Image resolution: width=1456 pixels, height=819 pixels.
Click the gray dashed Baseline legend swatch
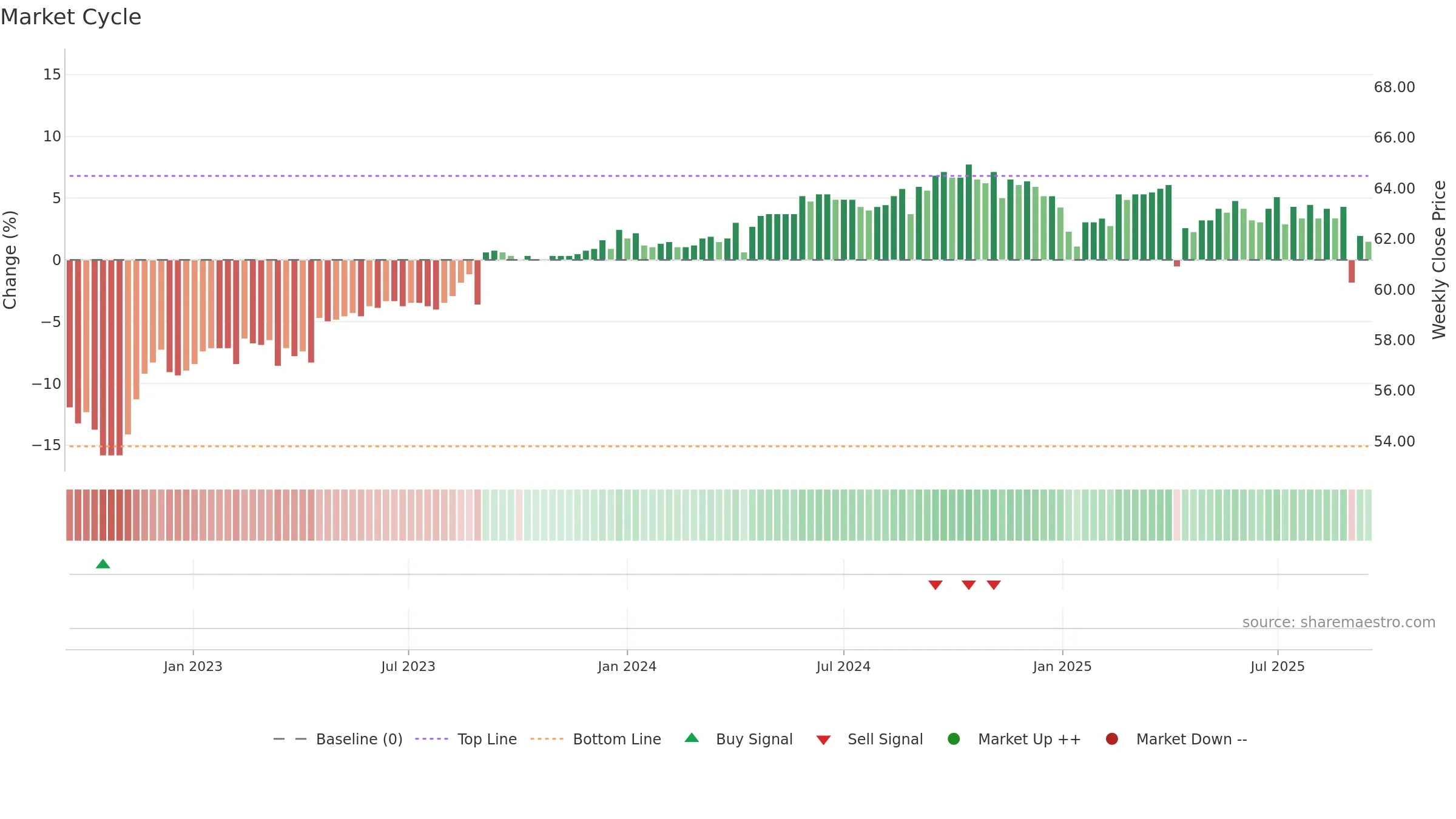tap(290, 739)
